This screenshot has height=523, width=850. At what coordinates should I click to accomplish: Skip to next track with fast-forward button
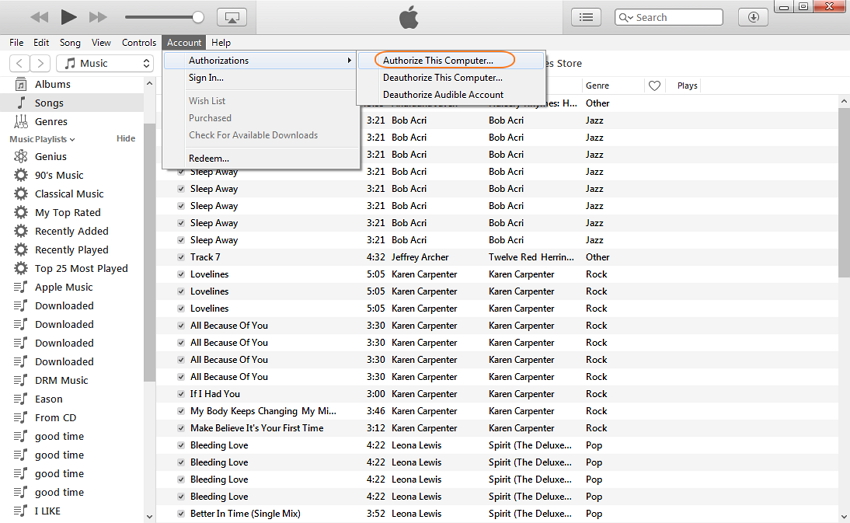point(98,17)
